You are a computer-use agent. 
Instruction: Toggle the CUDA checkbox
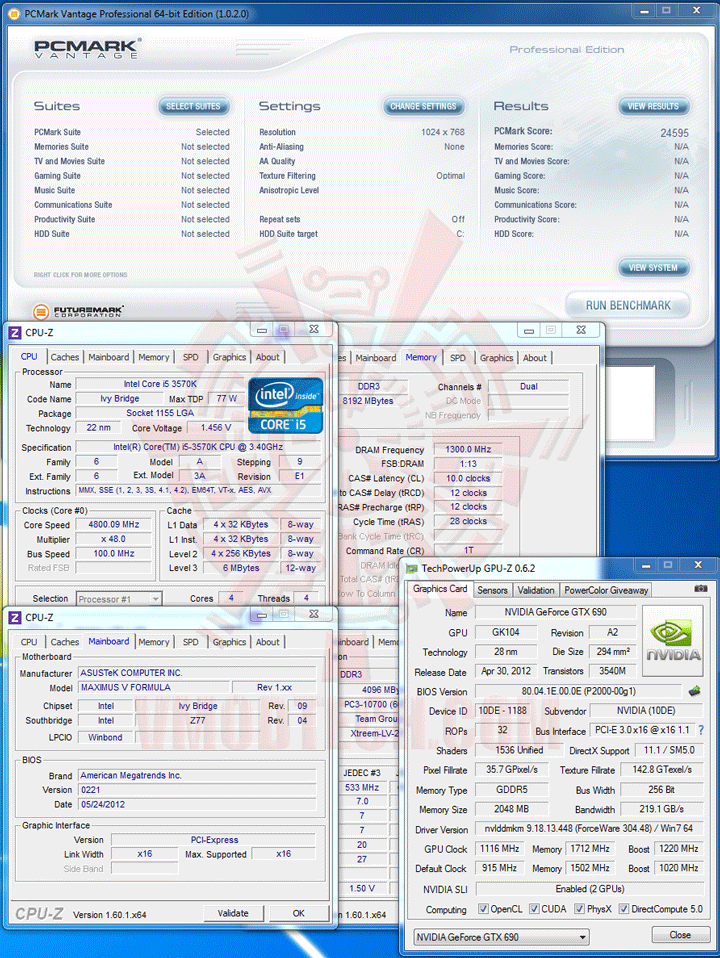click(534, 909)
